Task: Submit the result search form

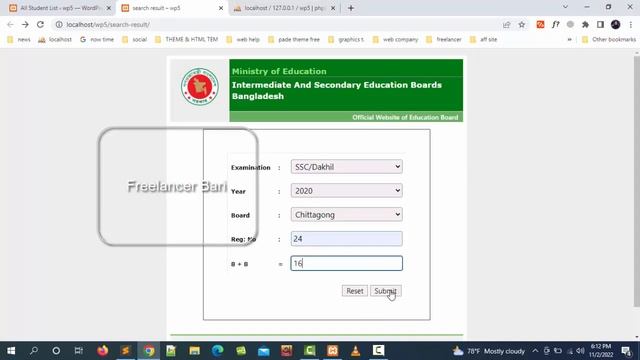Action: [385, 291]
